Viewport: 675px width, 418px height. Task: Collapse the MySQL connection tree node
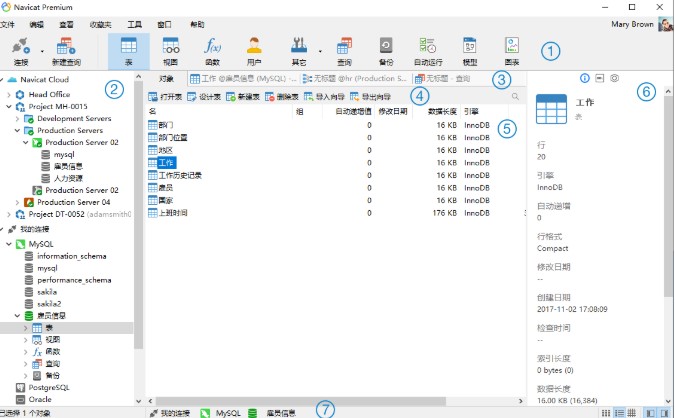pos(9,243)
